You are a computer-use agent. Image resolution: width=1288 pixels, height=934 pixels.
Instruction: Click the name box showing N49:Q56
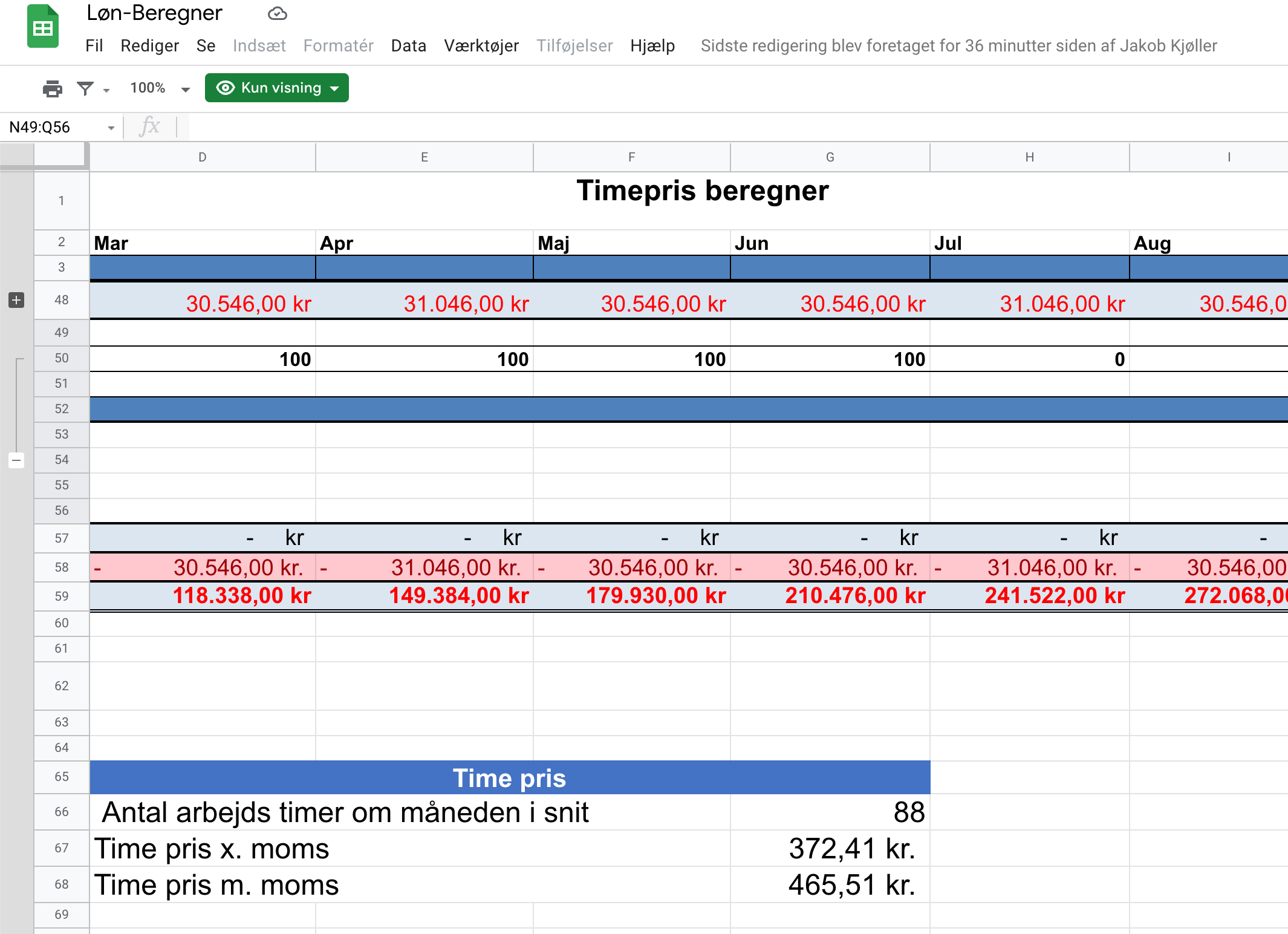[40, 127]
